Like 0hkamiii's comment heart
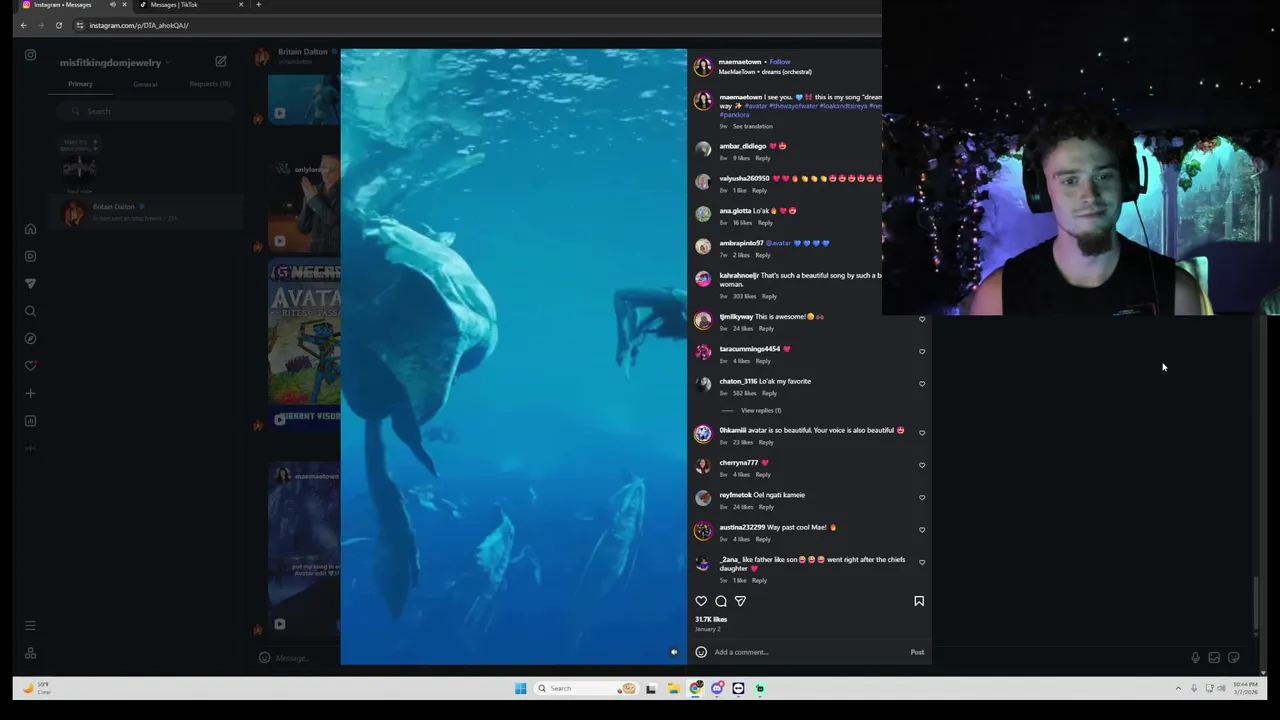1280x720 pixels. pos(922,432)
